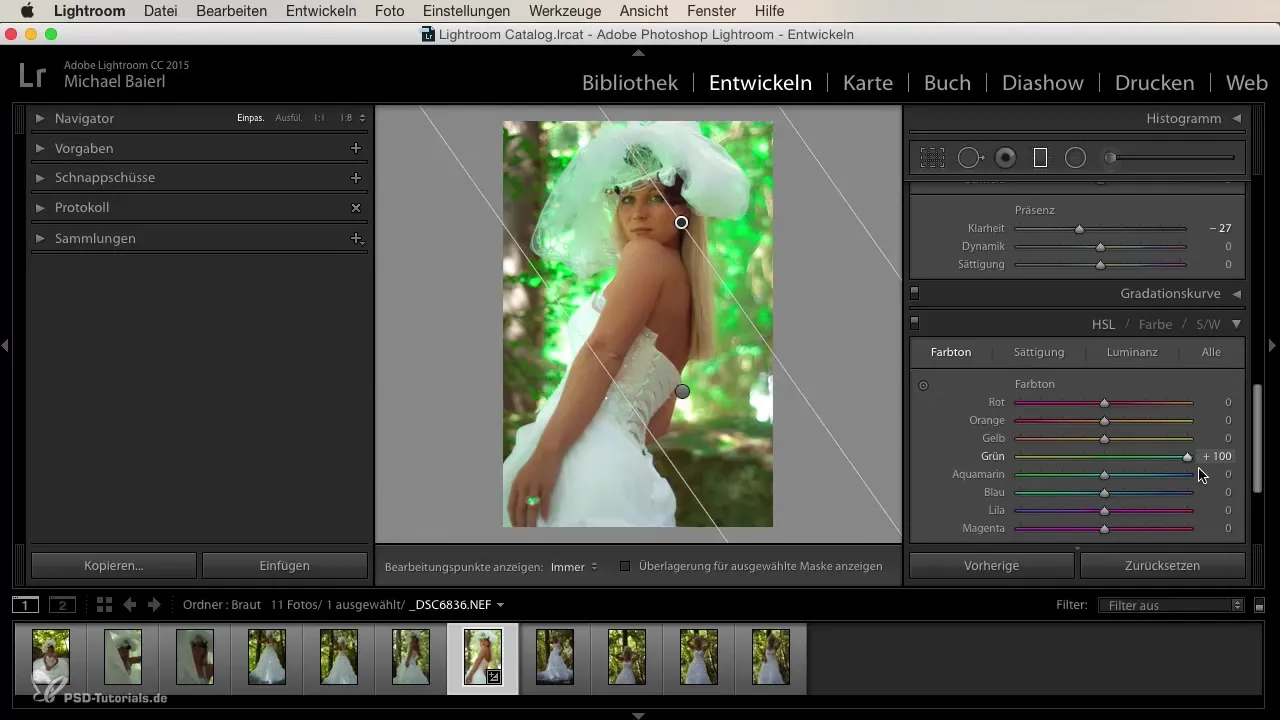This screenshot has height=720, width=1280.
Task: Select the Red Eye Correction tool
Action: pyautogui.click(x=1006, y=158)
